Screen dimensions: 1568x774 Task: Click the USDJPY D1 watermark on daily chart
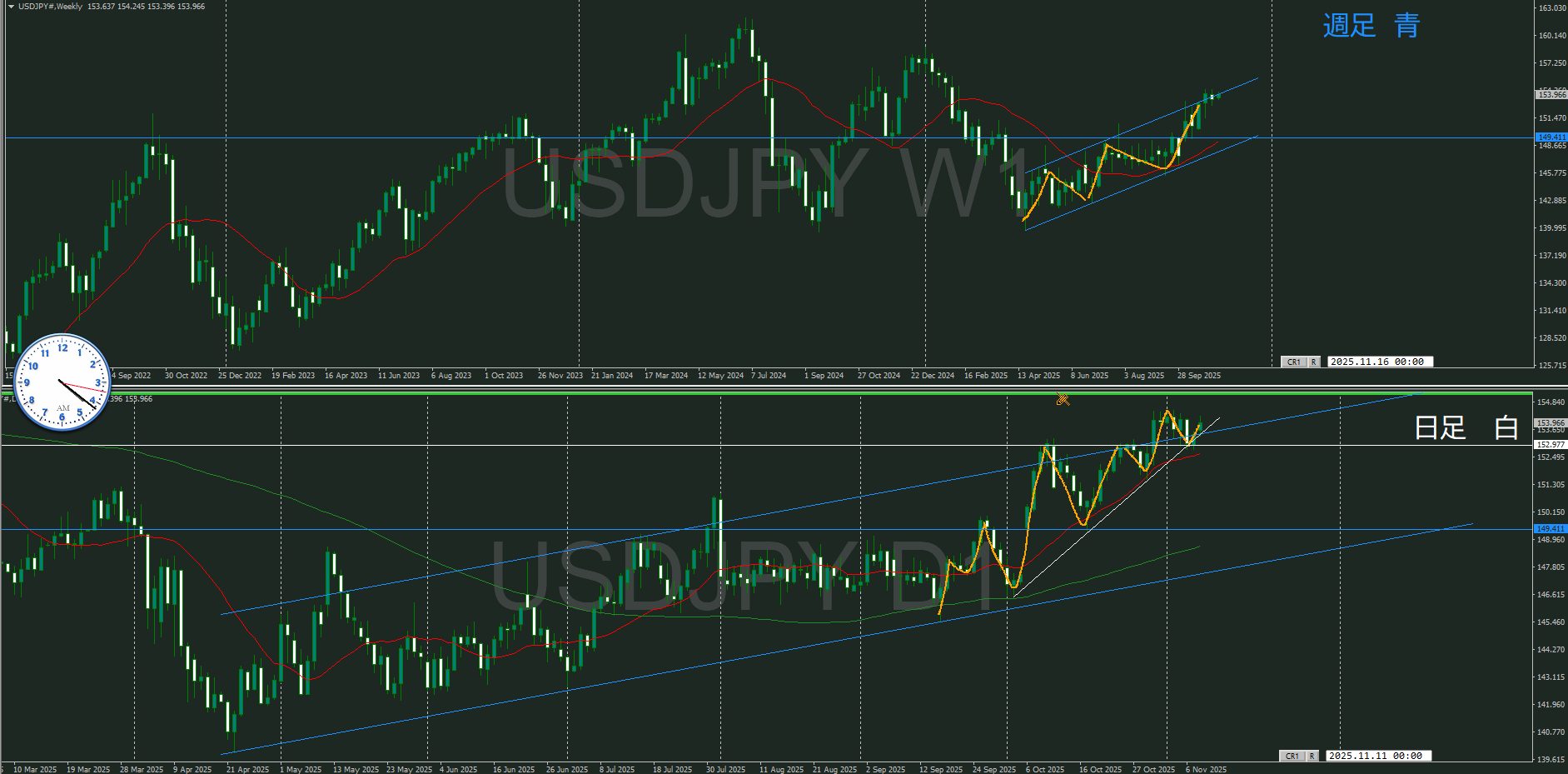pos(745,574)
